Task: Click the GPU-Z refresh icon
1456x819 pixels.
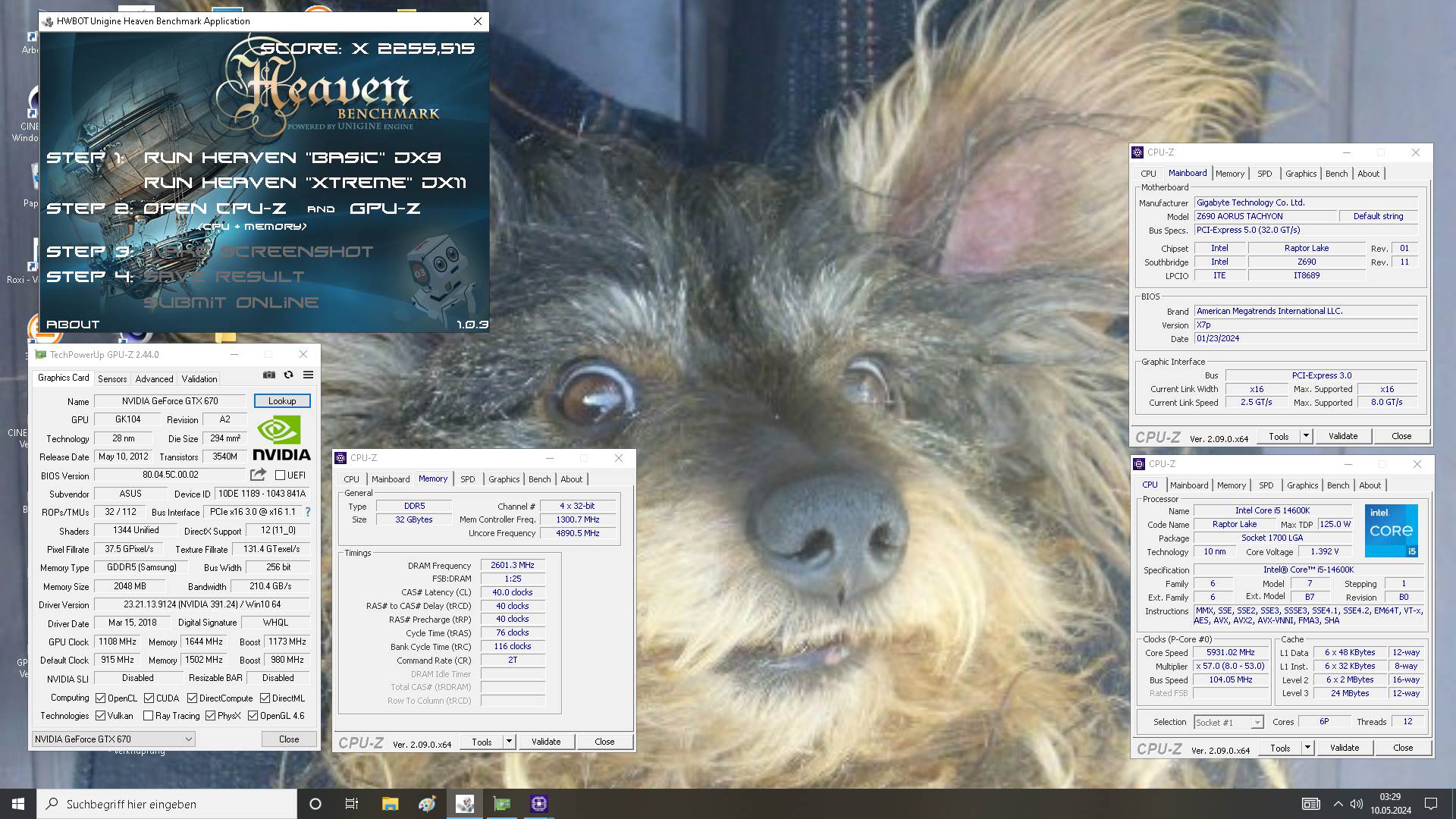Action: 288,375
